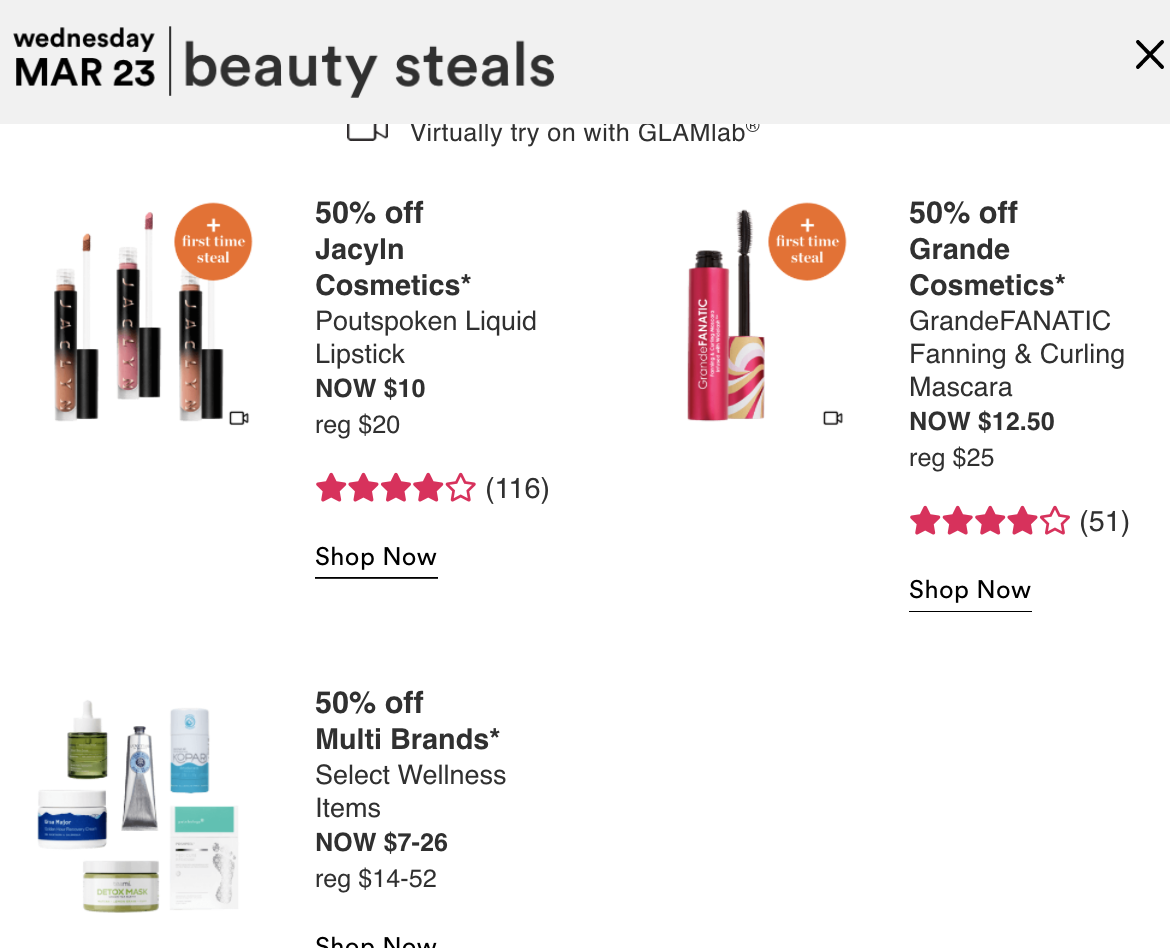This screenshot has width=1170, height=948.
Task: Click the Grande first time steal badge
Action: coord(807,242)
